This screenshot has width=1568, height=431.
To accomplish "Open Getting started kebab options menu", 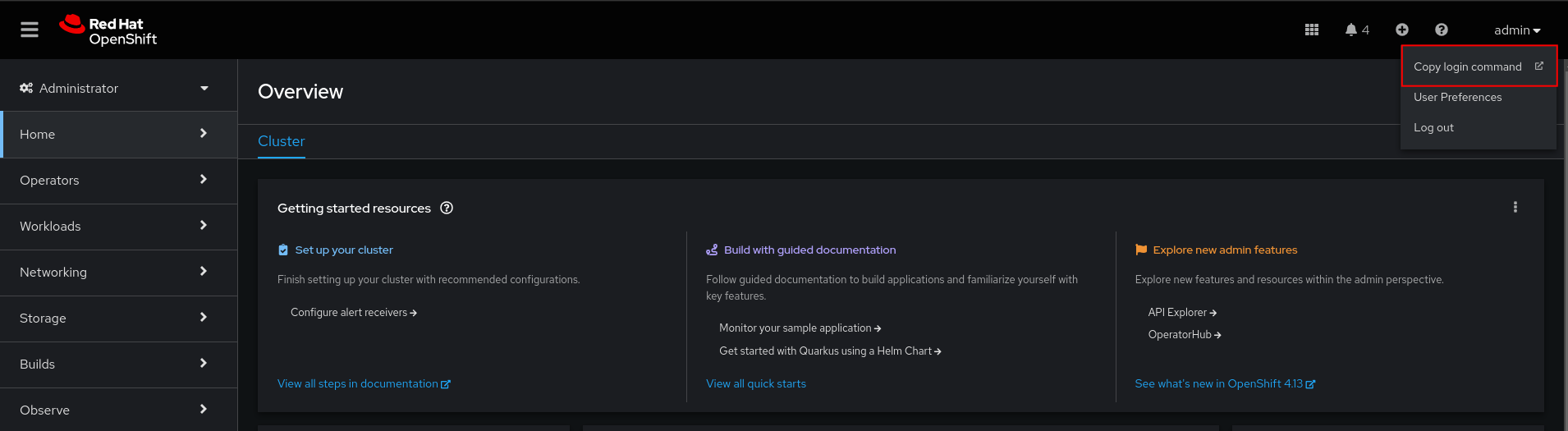I will point(1515,207).
